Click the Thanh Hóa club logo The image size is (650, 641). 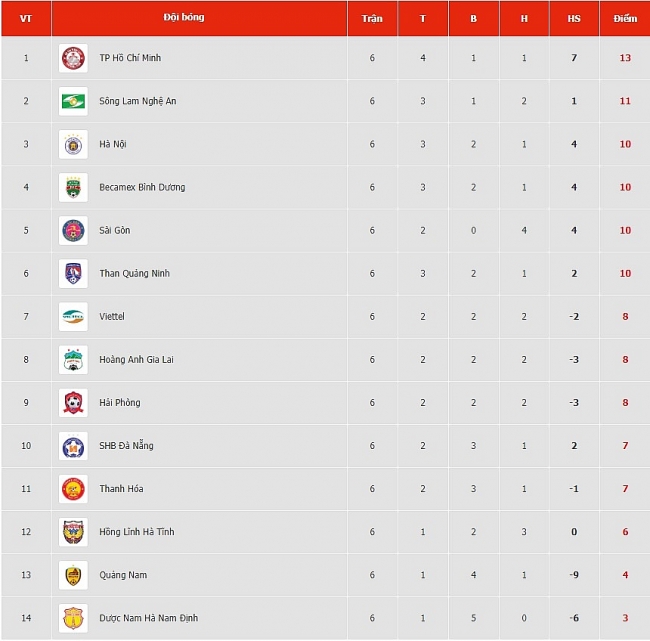pyautogui.click(x=73, y=489)
